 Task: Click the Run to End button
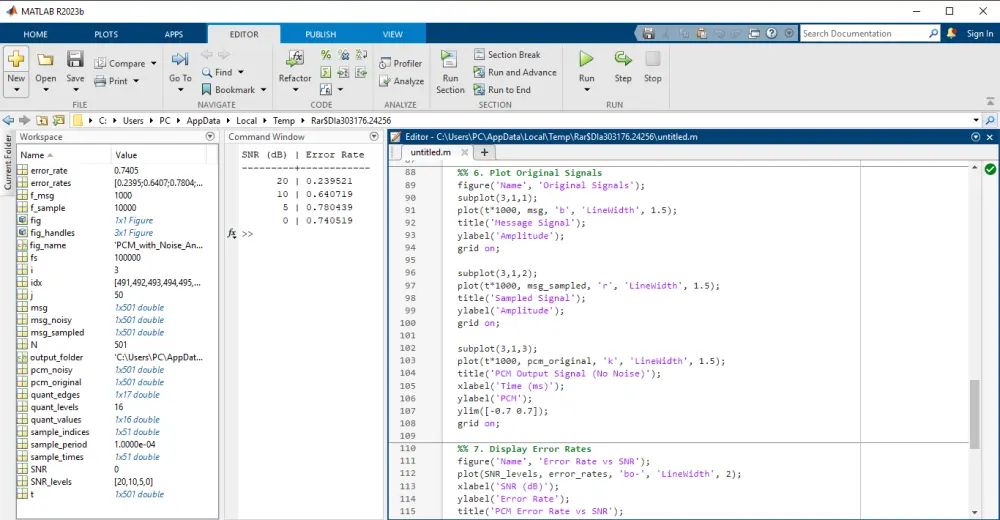click(502, 90)
